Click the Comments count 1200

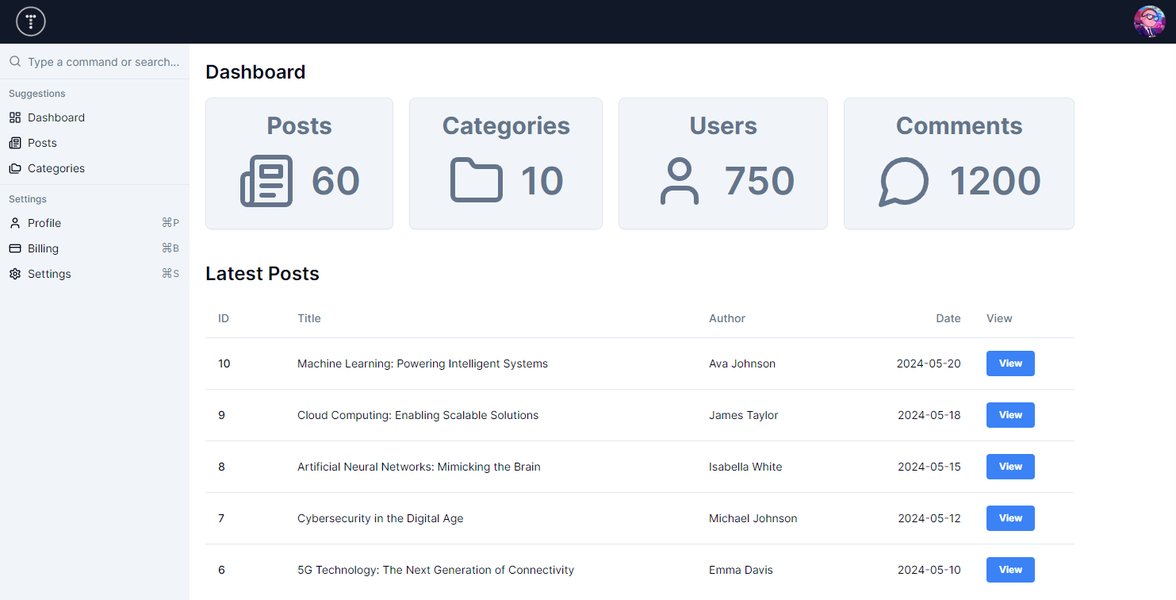tap(995, 181)
